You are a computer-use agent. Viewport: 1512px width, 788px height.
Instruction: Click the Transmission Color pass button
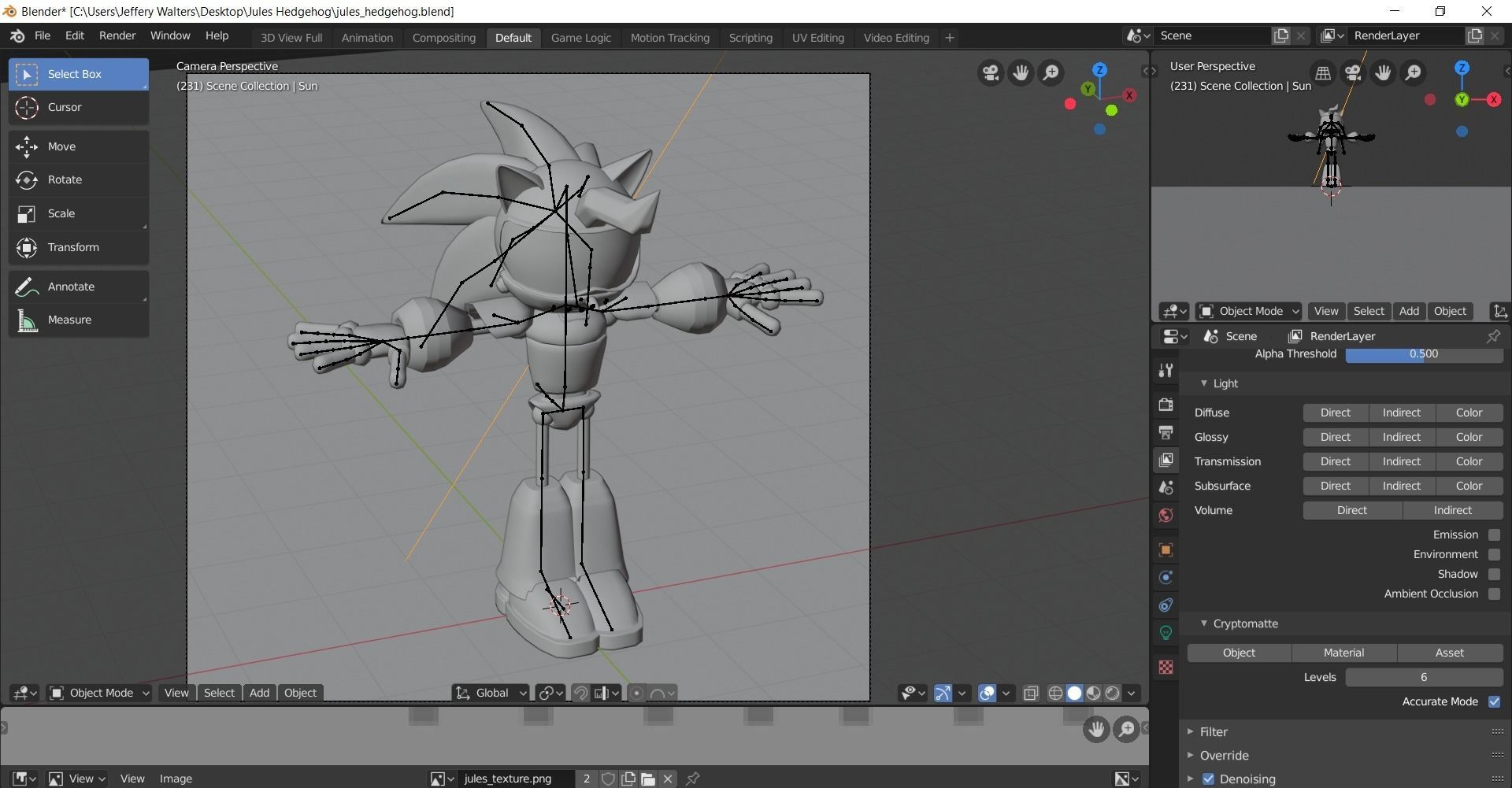click(1469, 461)
